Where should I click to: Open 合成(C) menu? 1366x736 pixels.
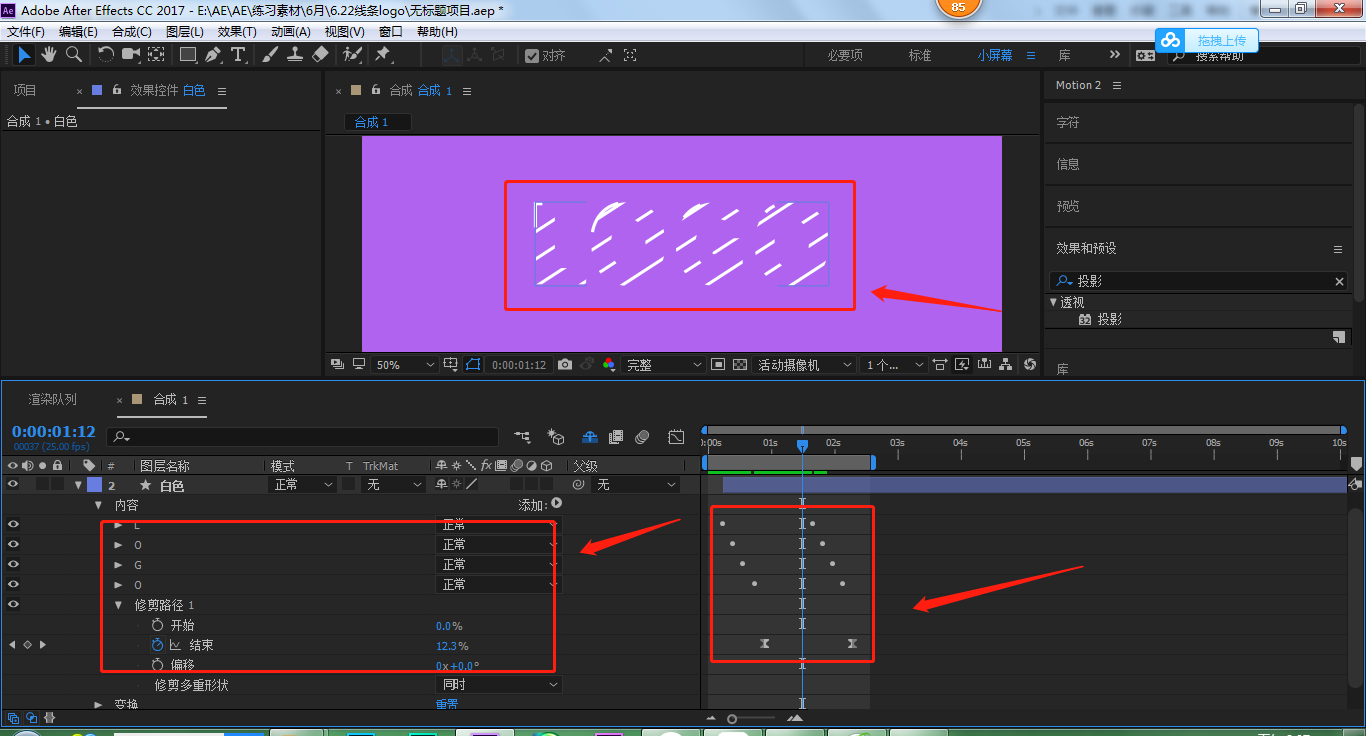coord(132,32)
